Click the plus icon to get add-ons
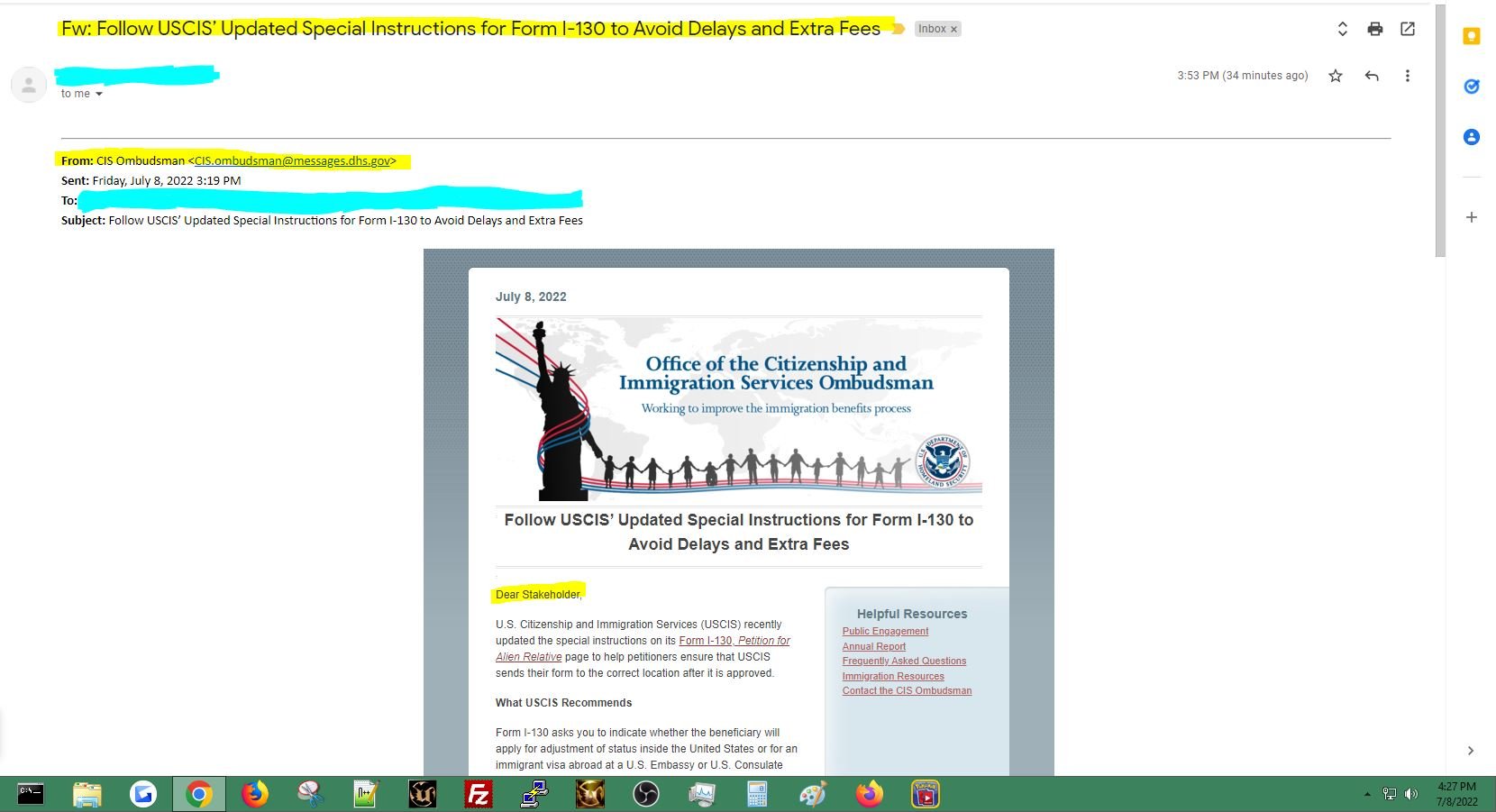Screen dimensions: 1496x812 [x=1472, y=217]
